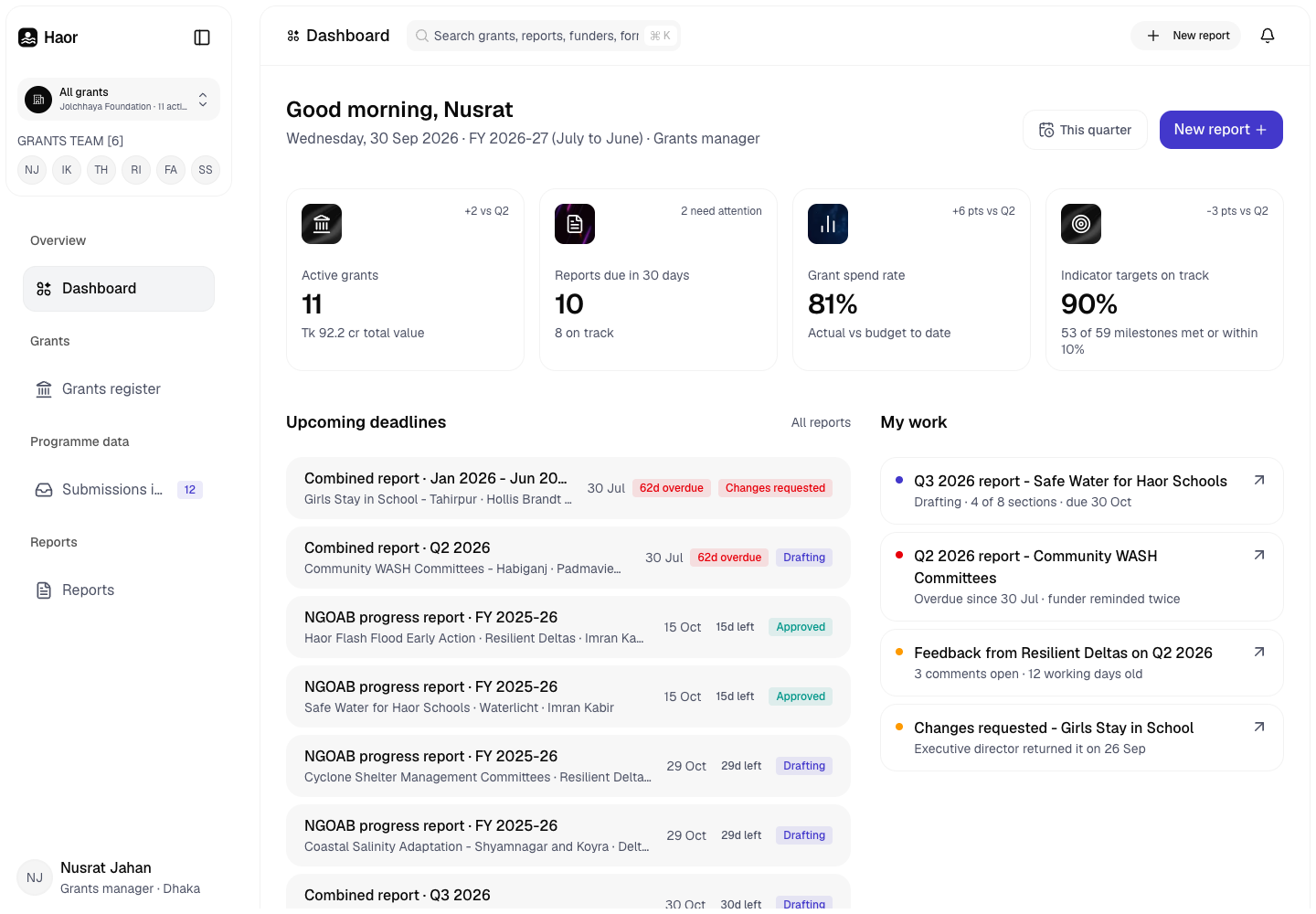Image resolution: width=1316 pixels, height=914 pixels.
Task: Open the This quarter period selector
Action: (x=1085, y=130)
